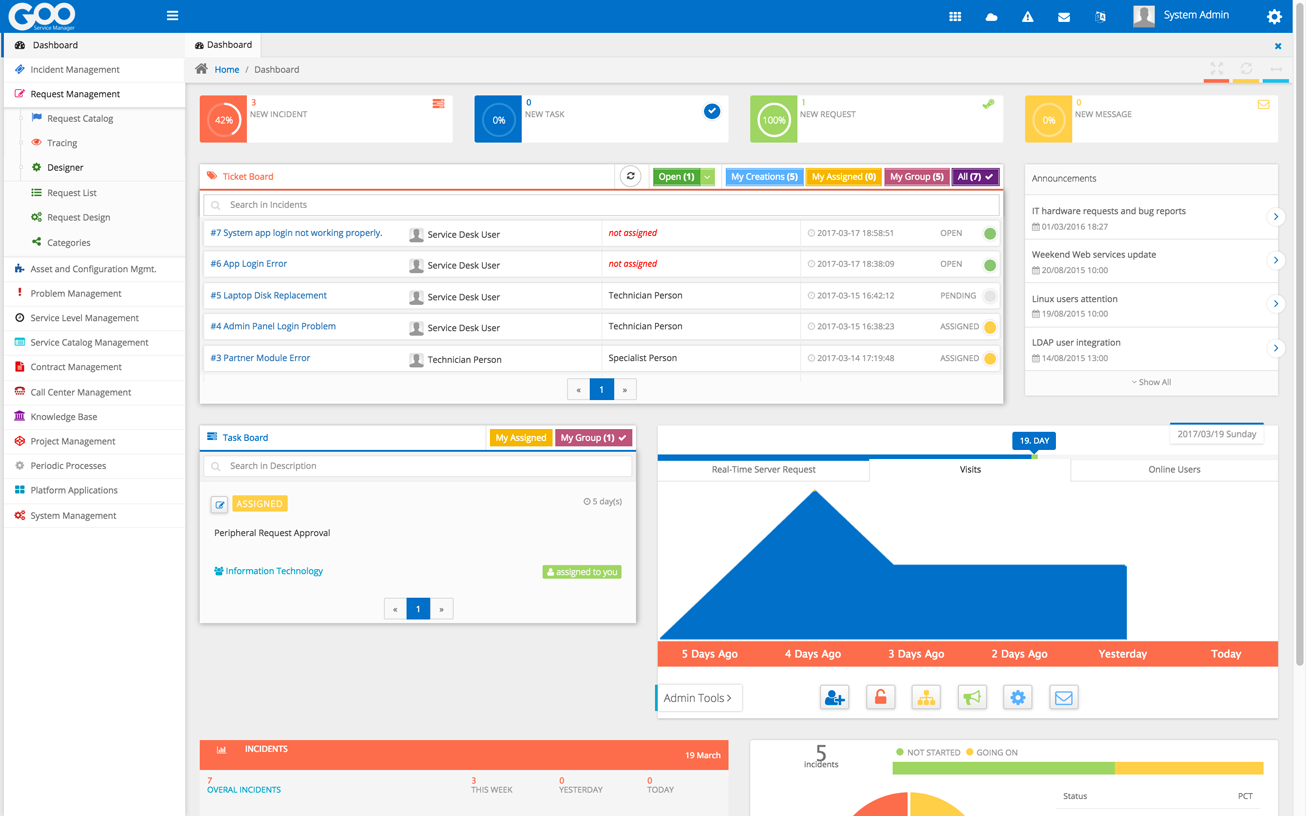The width and height of the screenshot is (1306, 816).
Task: Click the gear settings admin tool icon
Action: click(1018, 698)
